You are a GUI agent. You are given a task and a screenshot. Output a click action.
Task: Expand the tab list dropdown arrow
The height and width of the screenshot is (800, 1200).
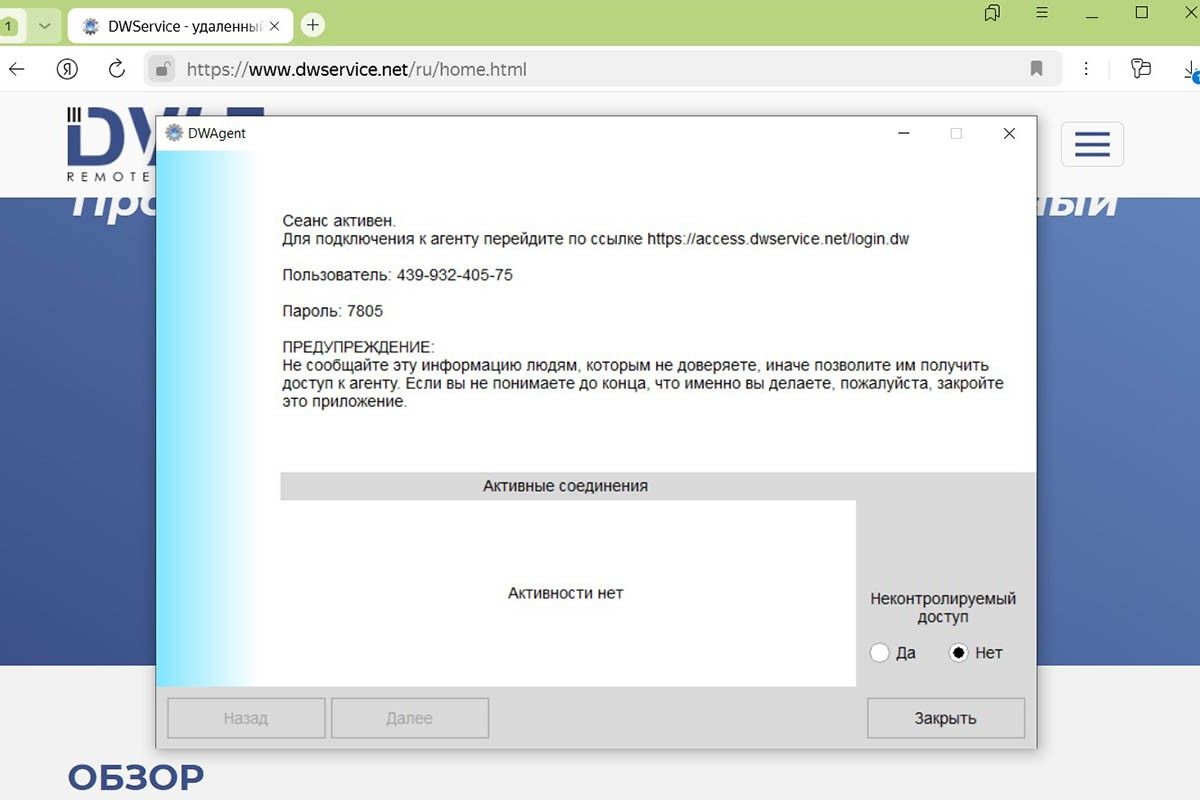click(x=44, y=26)
